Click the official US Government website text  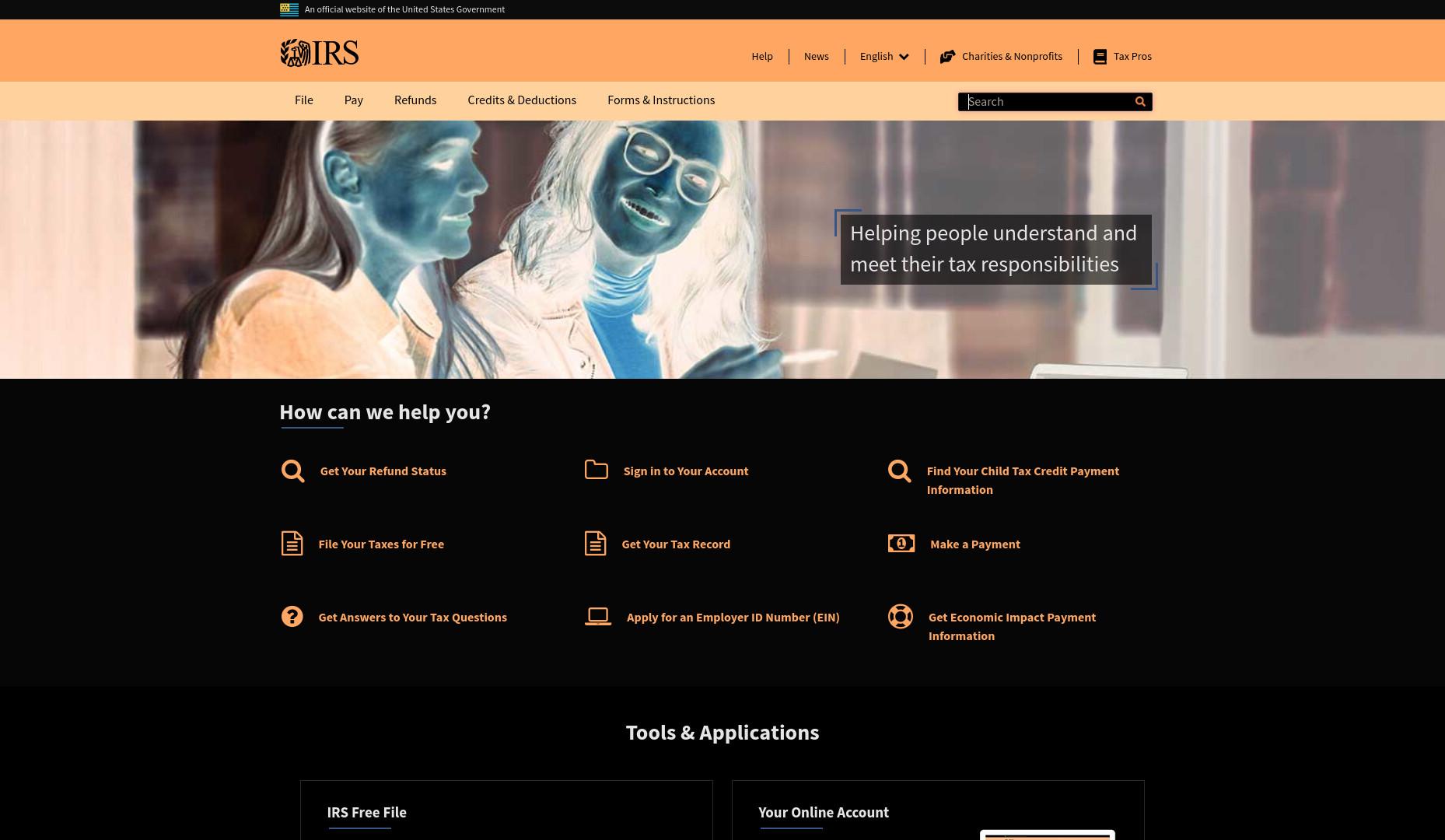click(404, 9)
